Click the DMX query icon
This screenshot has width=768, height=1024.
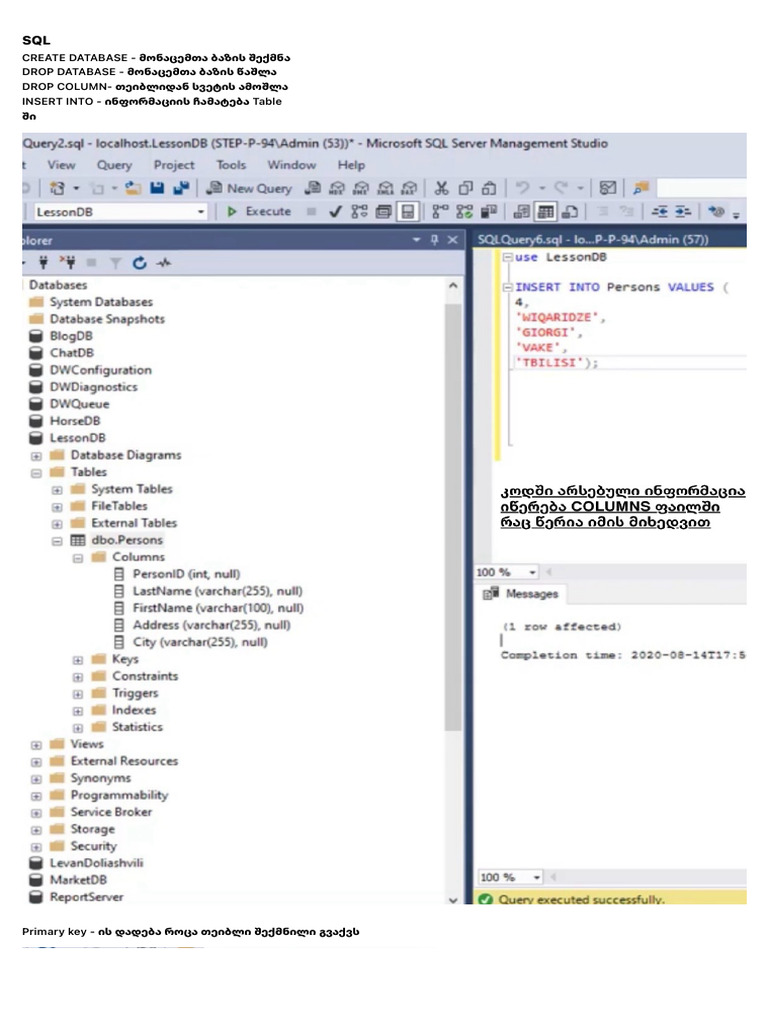click(x=360, y=189)
